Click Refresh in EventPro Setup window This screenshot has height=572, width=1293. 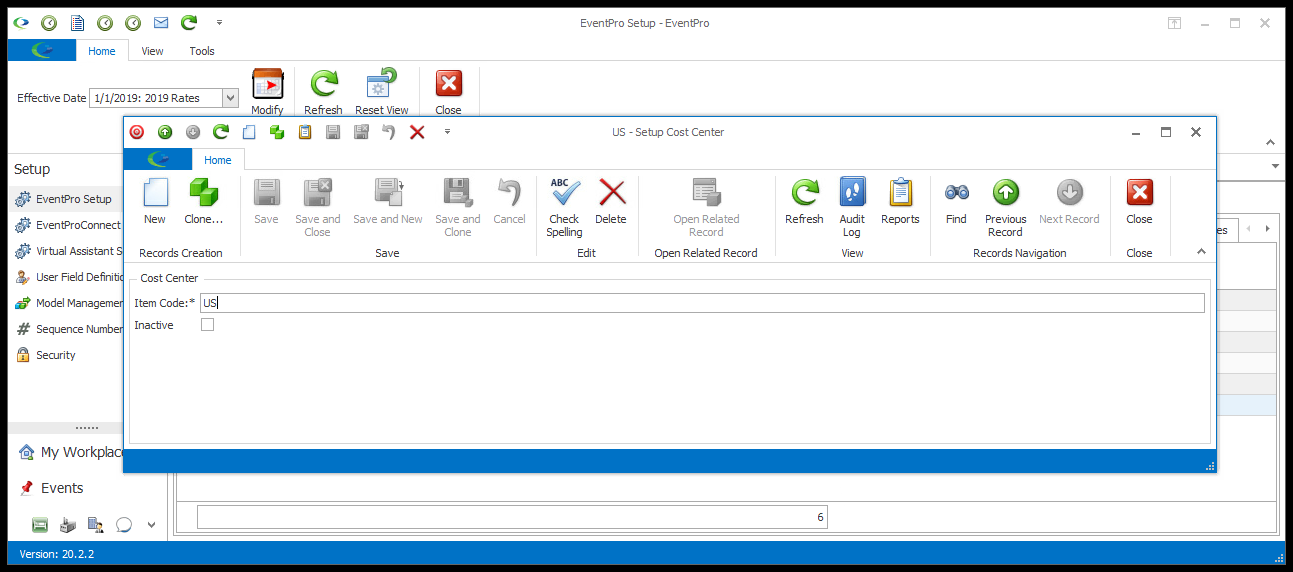323,92
